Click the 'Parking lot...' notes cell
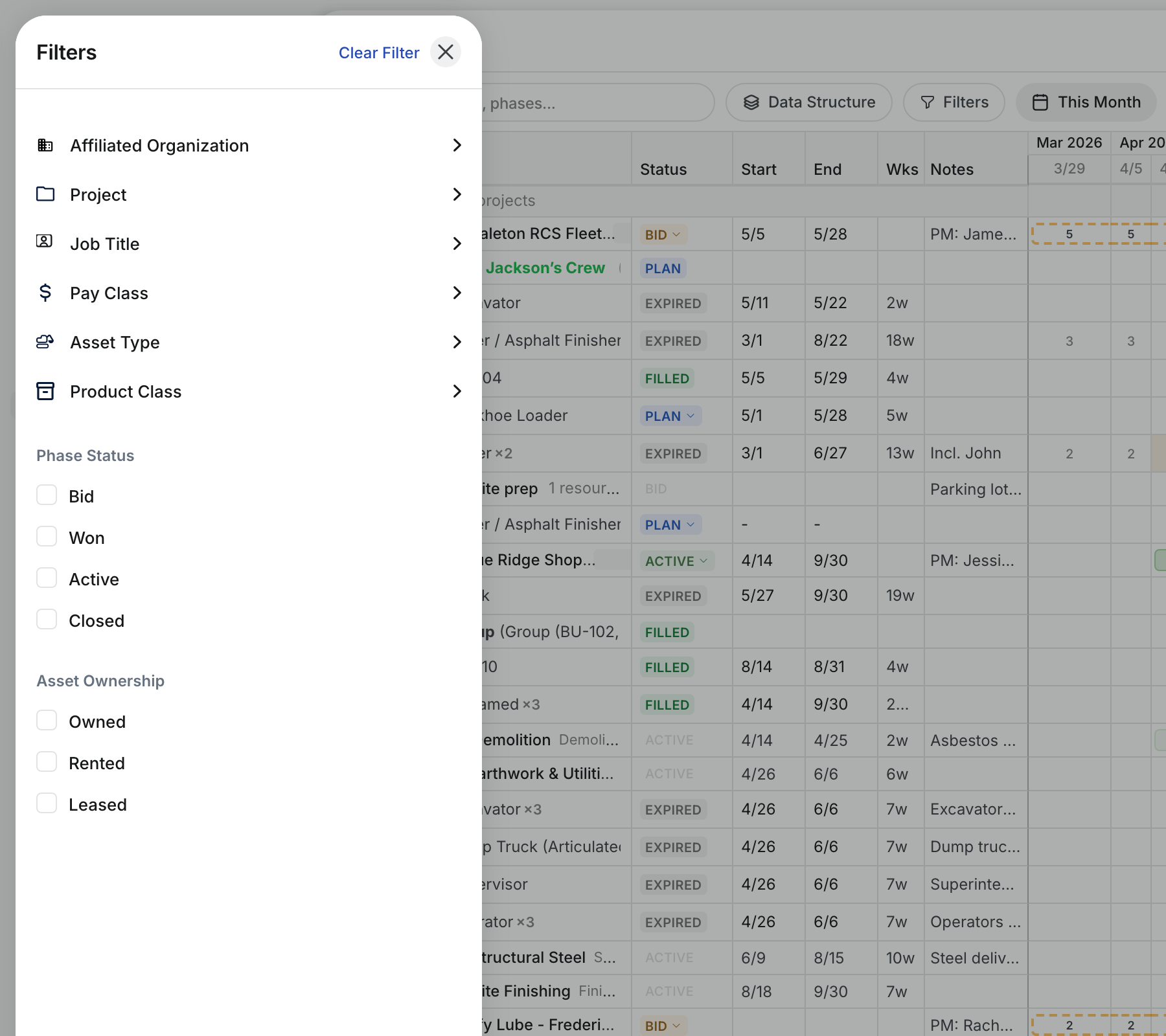The image size is (1166, 1036). pyautogui.click(x=976, y=490)
